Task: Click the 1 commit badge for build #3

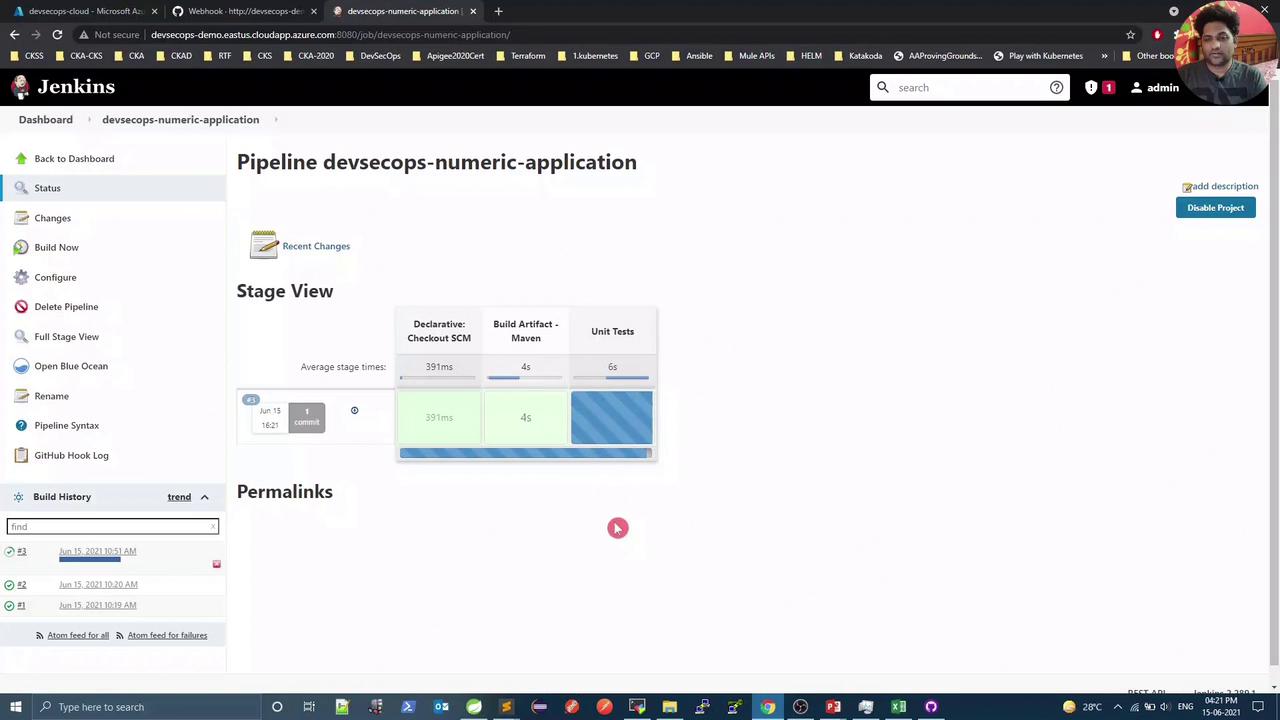Action: click(307, 417)
